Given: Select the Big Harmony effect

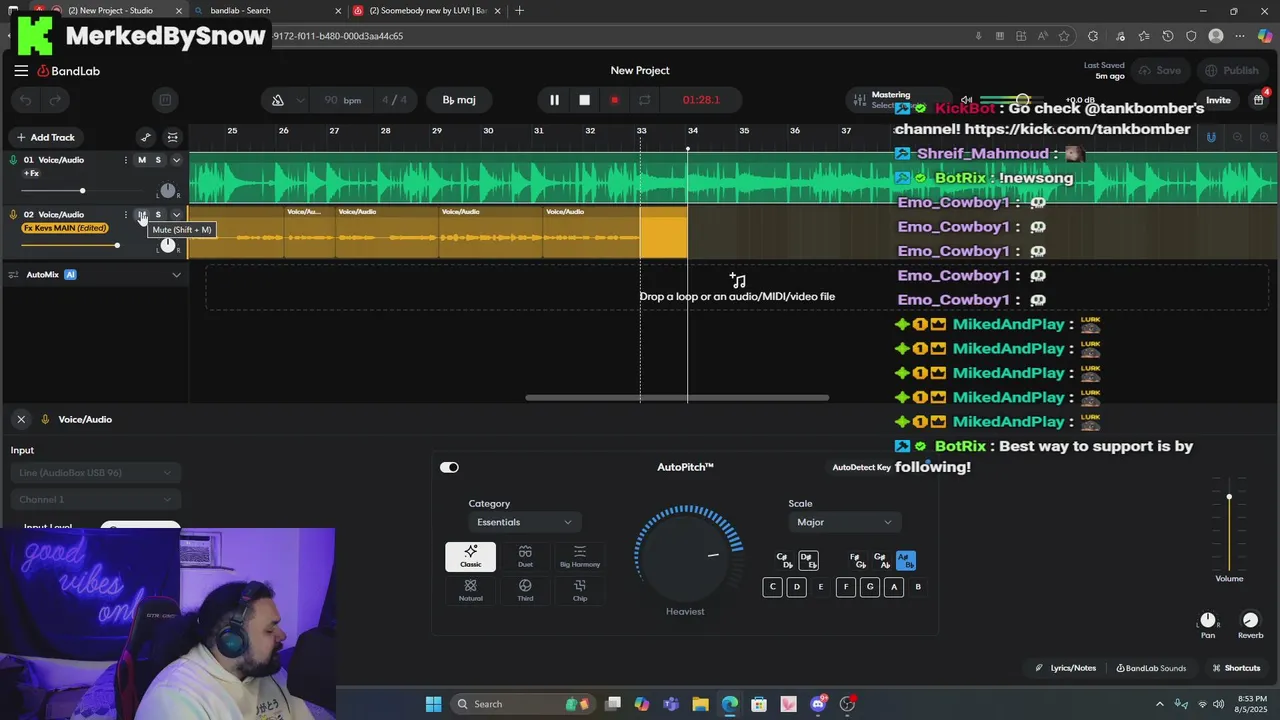Looking at the screenshot, I should (x=580, y=557).
